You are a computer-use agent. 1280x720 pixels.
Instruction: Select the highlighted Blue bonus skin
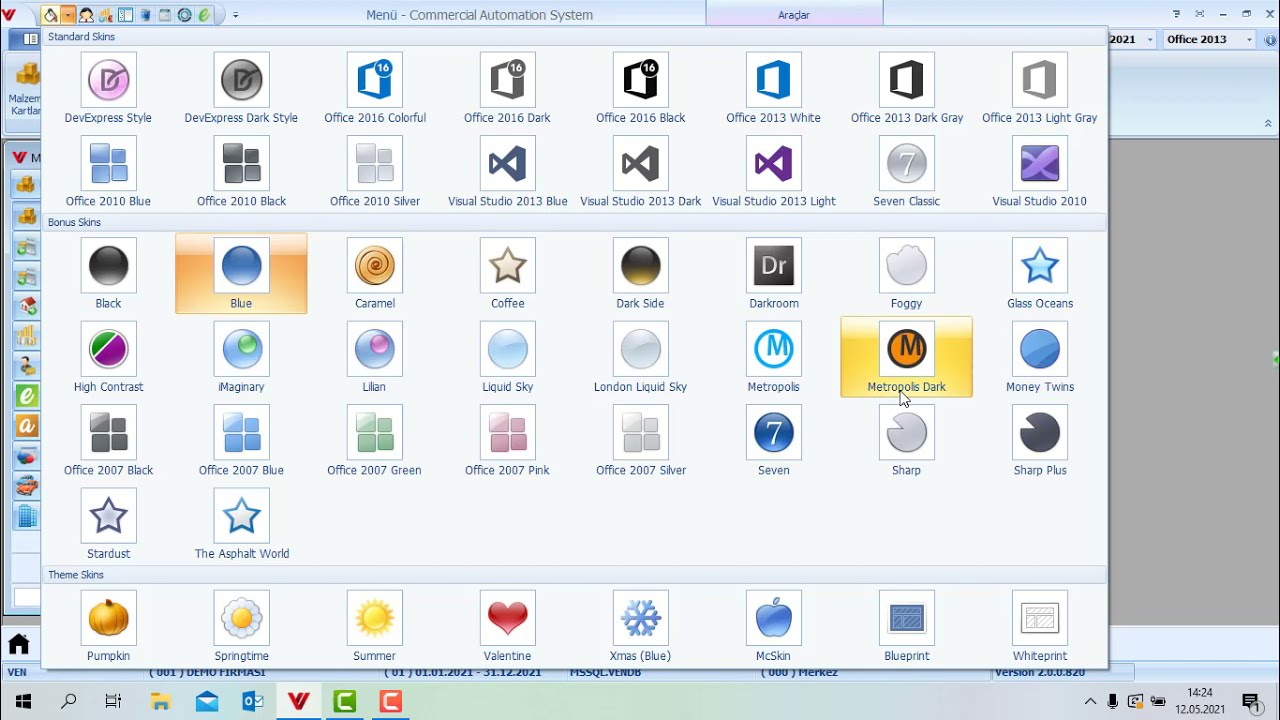point(241,274)
